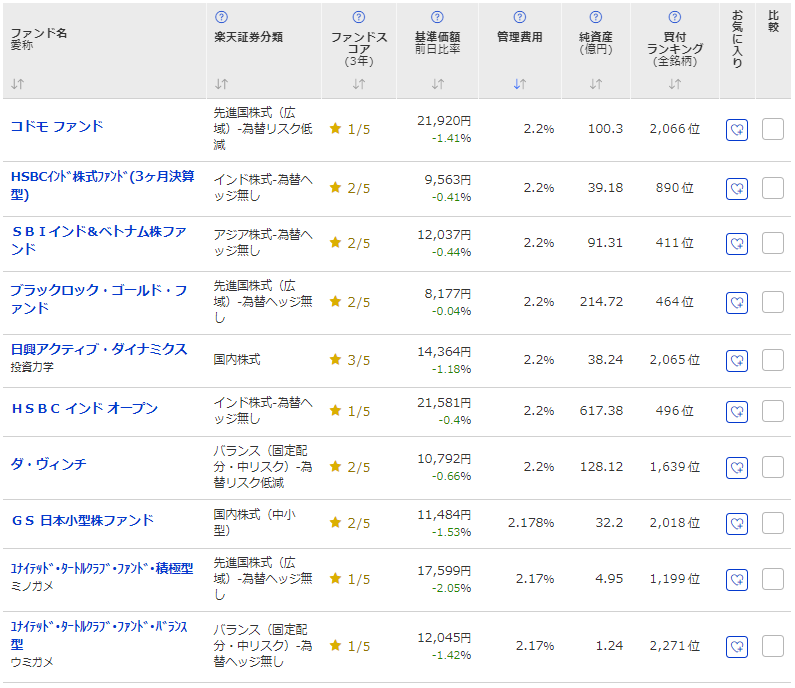Open SBIインド&ベトナム株ファンド link
The image size is (795, 688).
point(99,240)
